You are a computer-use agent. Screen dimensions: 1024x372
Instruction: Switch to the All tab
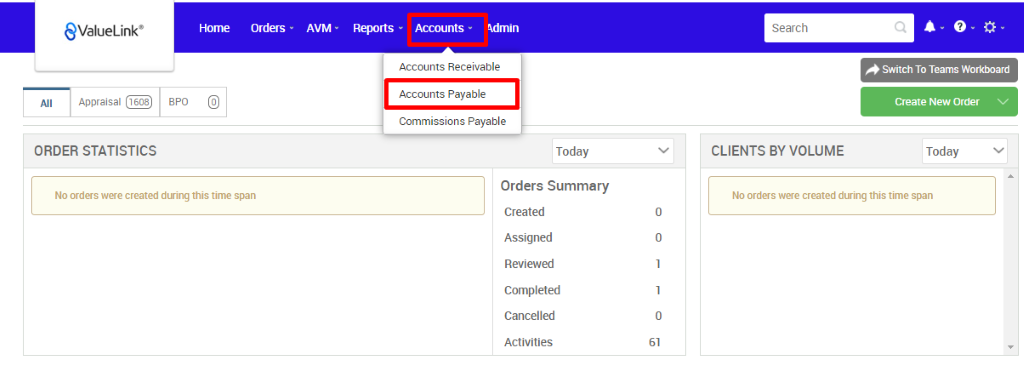[x=46, y=102]
